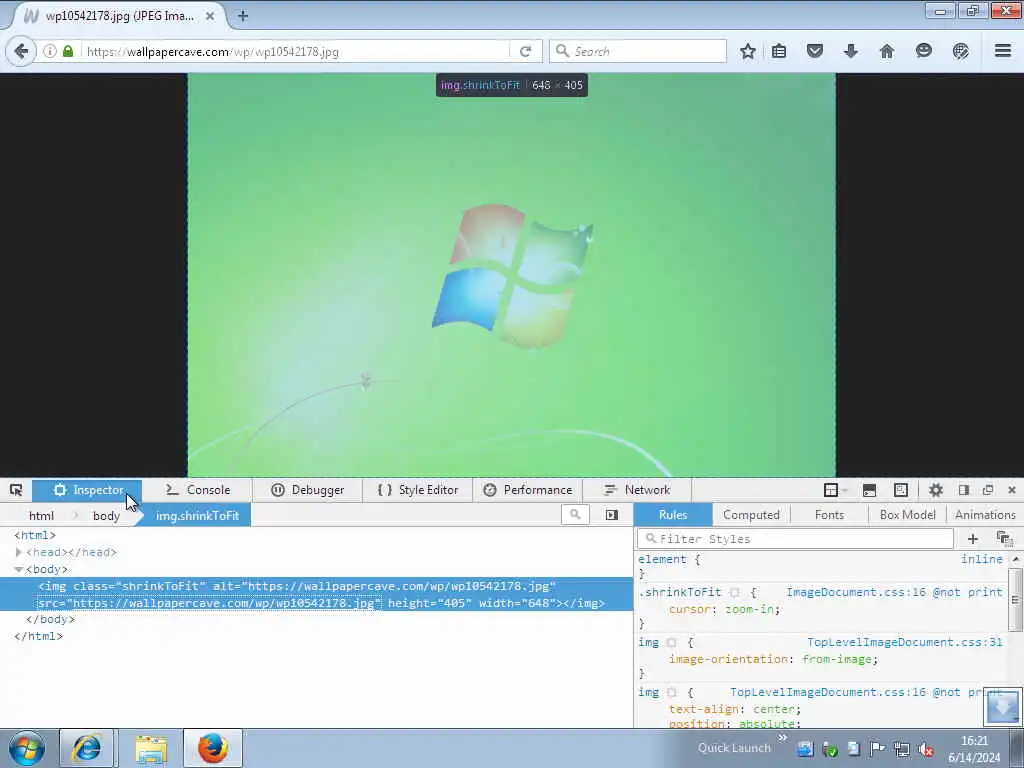This screenshot has width=1024, height=768.
Task: Open ImageDocument.css:16 source link
Action: (x=856, y=592)
